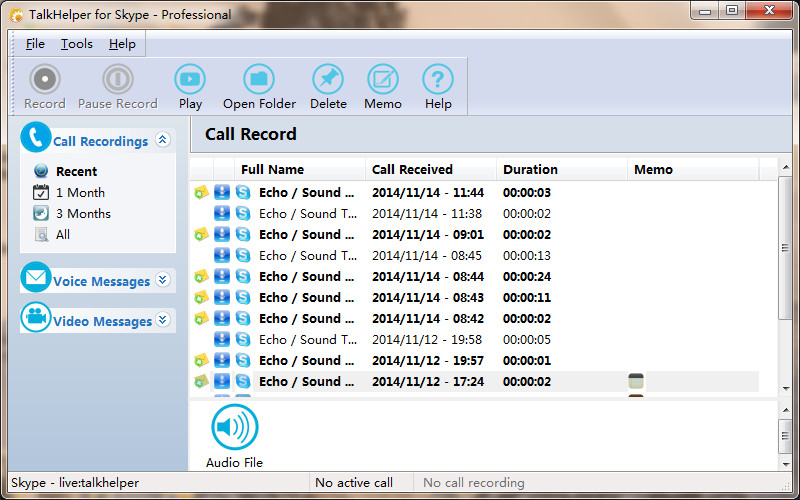Select the recording from 2014/11/14 - 11:38
Screen dimensions: 800x500
click(x=474, y=213)
